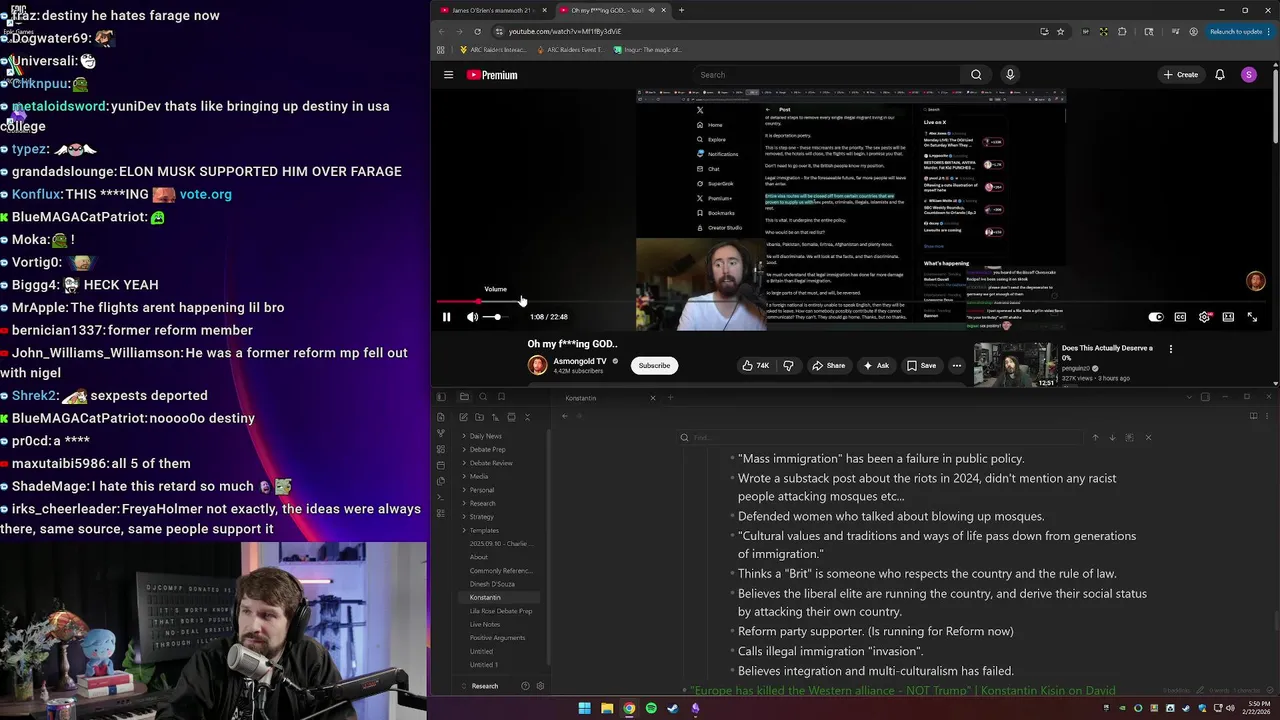Open the Dinesh D'Souza note
The width and height of the screenshot is (1280, 720).
tap(492, 584)
